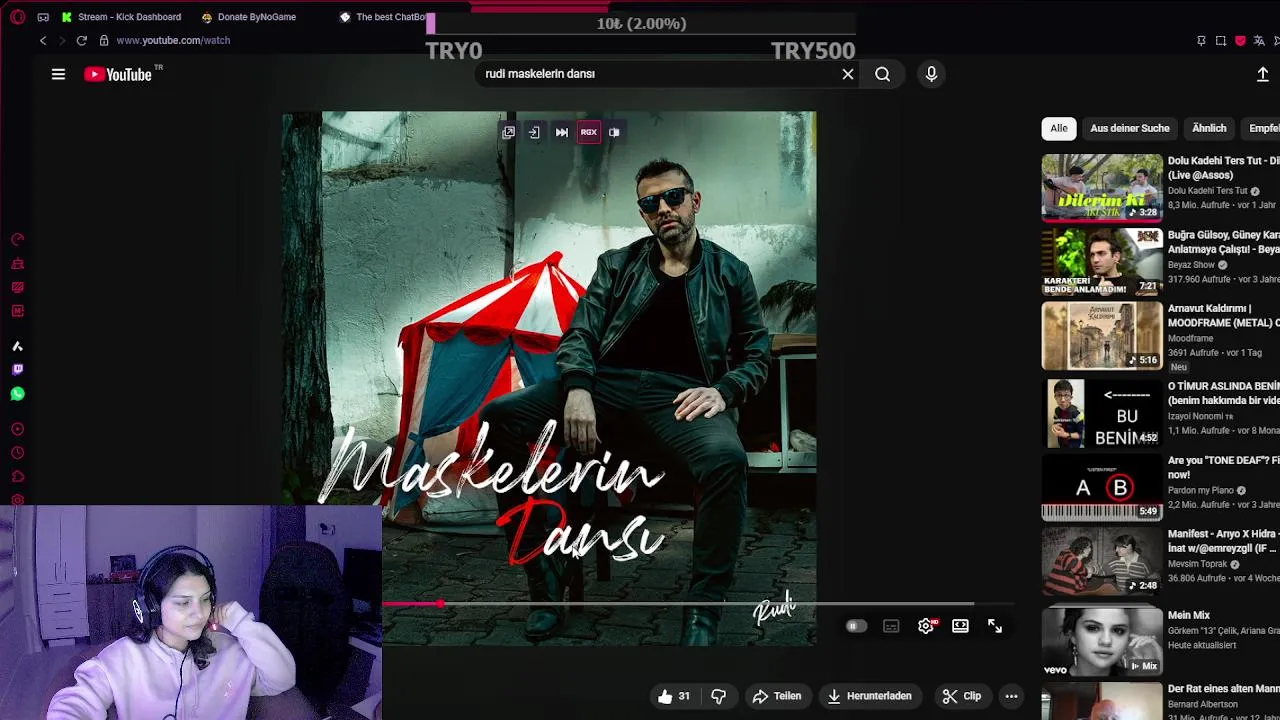
Task: Open Dolu Kadehi Ters Tut thumbnail
Action: click(1102, 187)
